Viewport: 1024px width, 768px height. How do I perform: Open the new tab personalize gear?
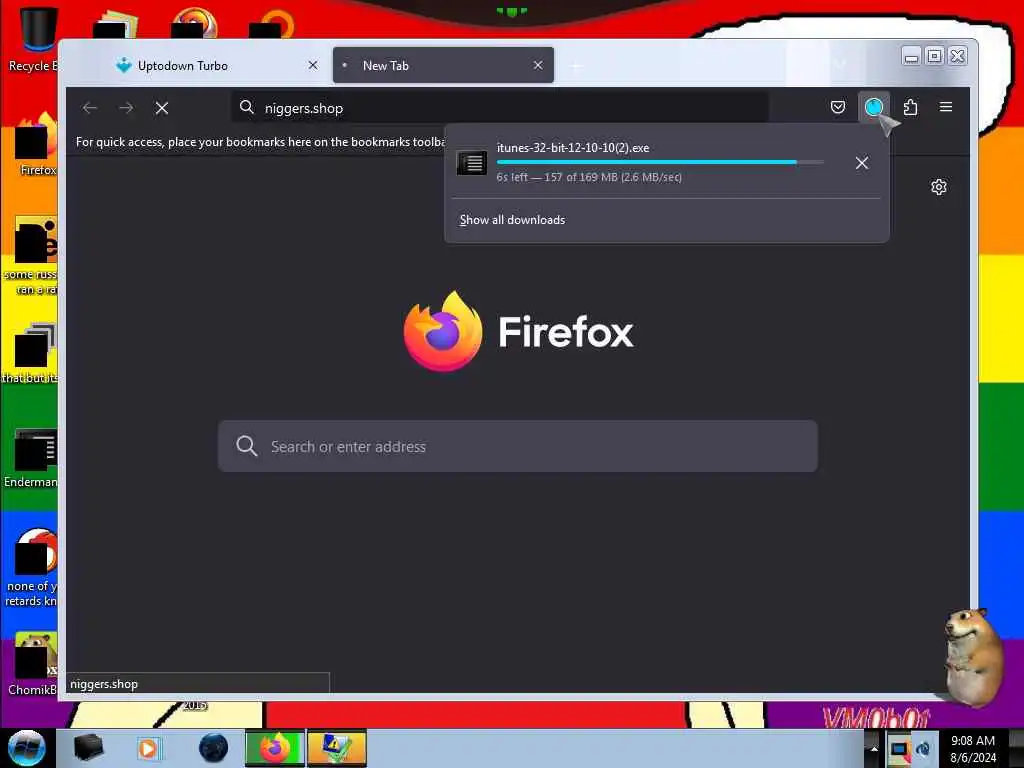[x=938, y=187]
